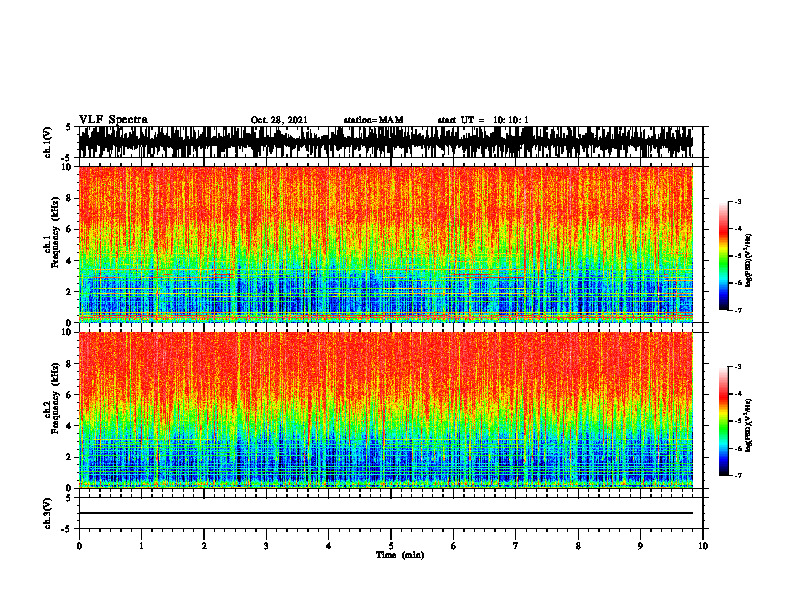Click the "-7" label on ch.1 color bar
Image resolution: width=792 pixels, height=612 pixels.
point(738,310)
